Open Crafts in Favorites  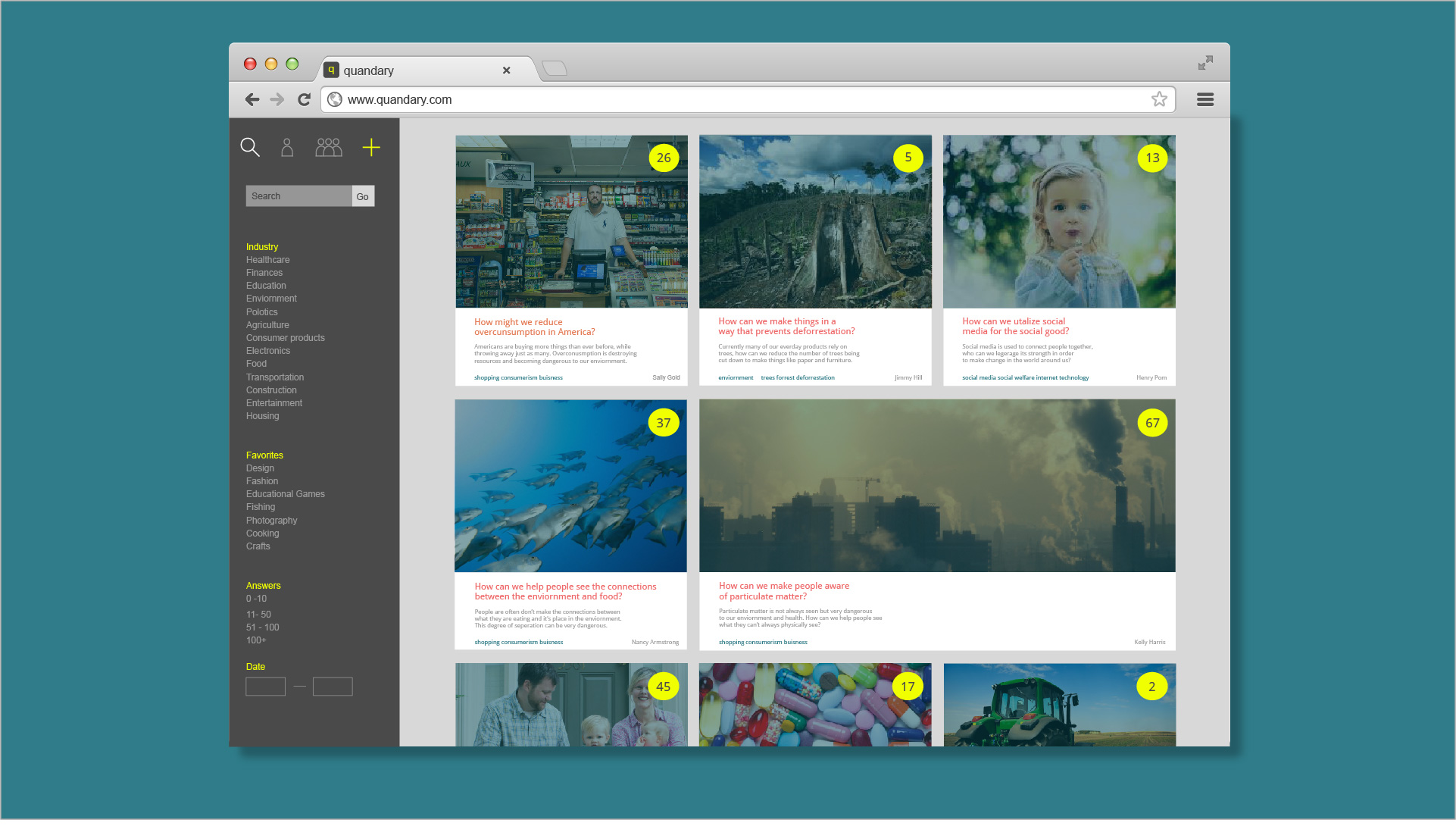pos(258,546)
